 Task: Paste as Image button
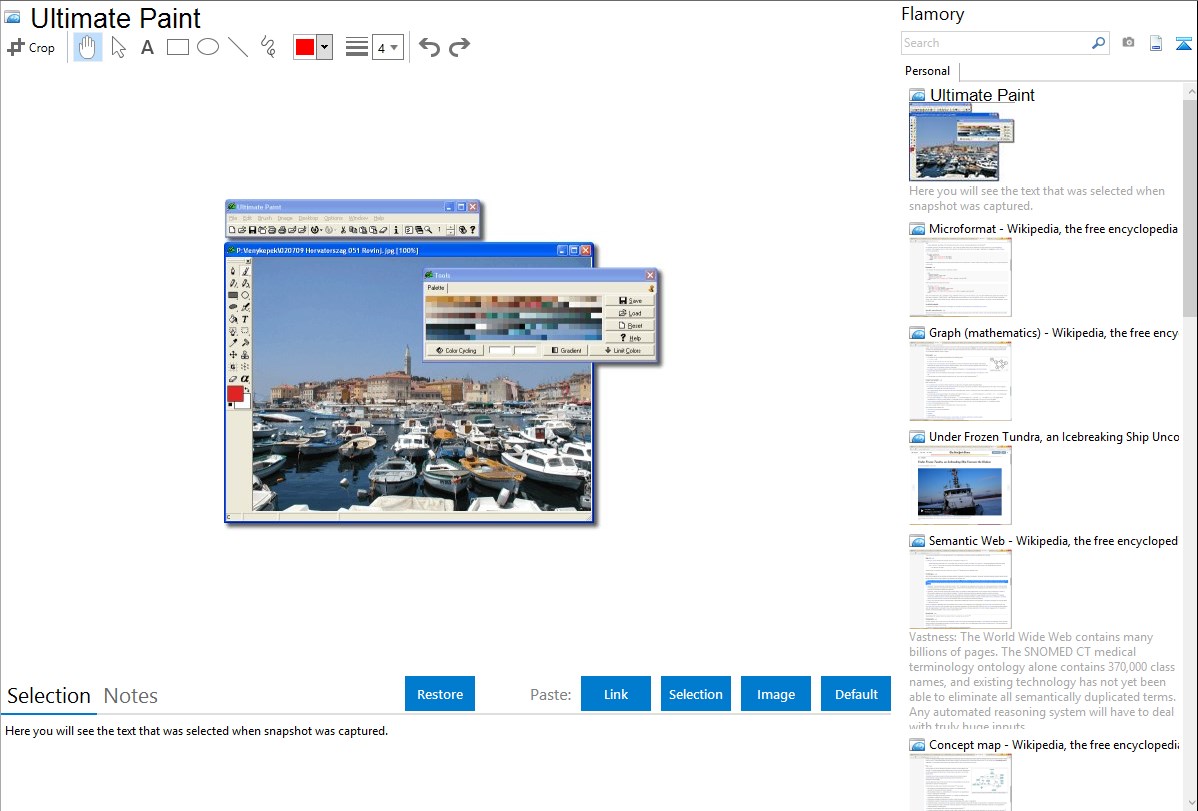(x=775, y=694)
